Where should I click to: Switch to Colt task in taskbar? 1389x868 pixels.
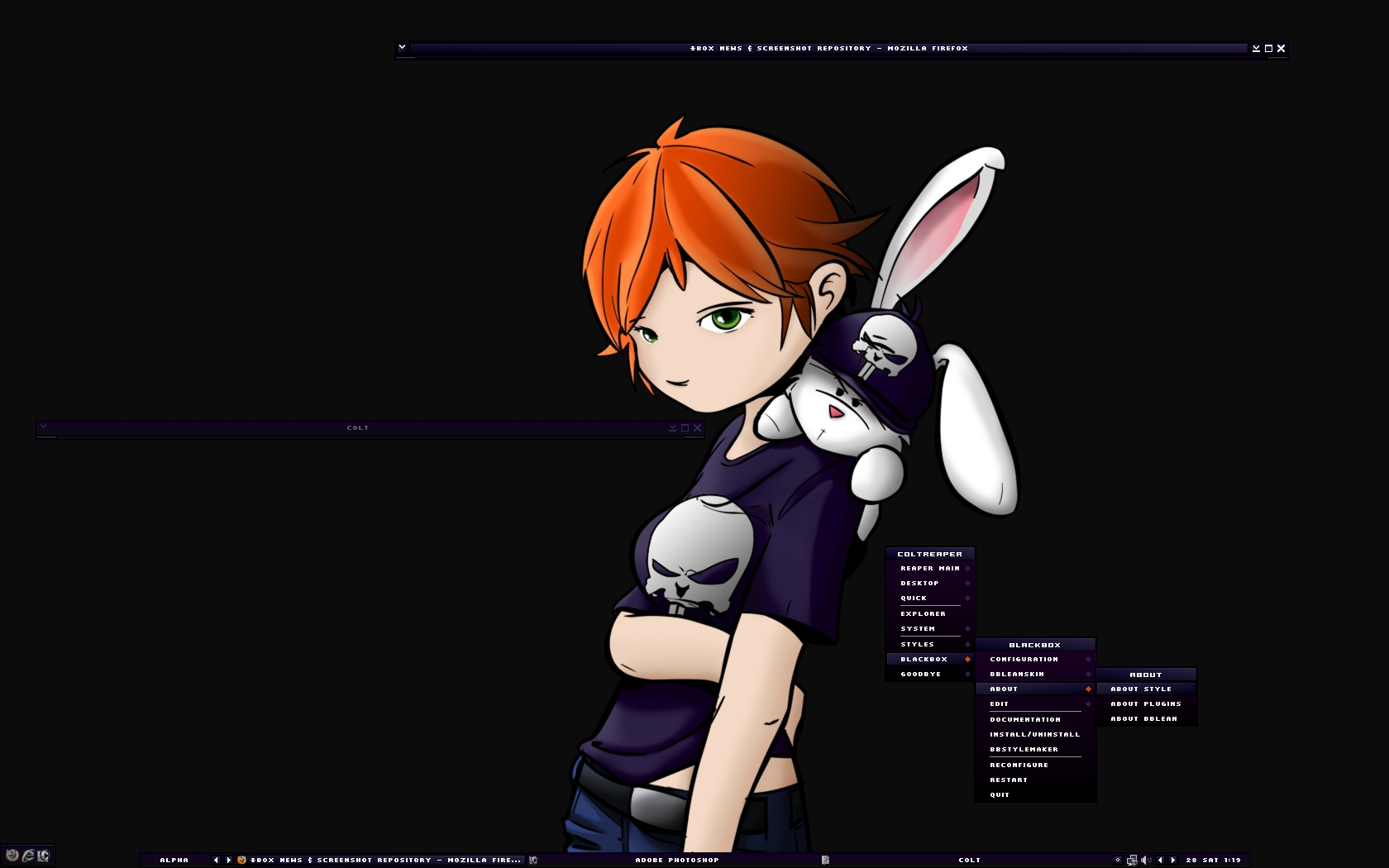[x=964, y=860]
